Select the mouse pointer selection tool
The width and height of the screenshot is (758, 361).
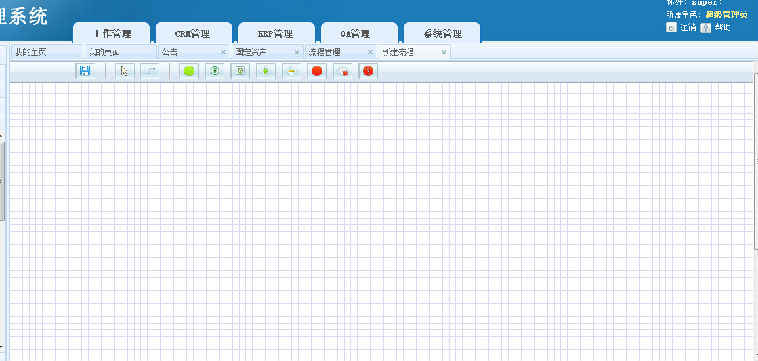(x=125, y=71)
